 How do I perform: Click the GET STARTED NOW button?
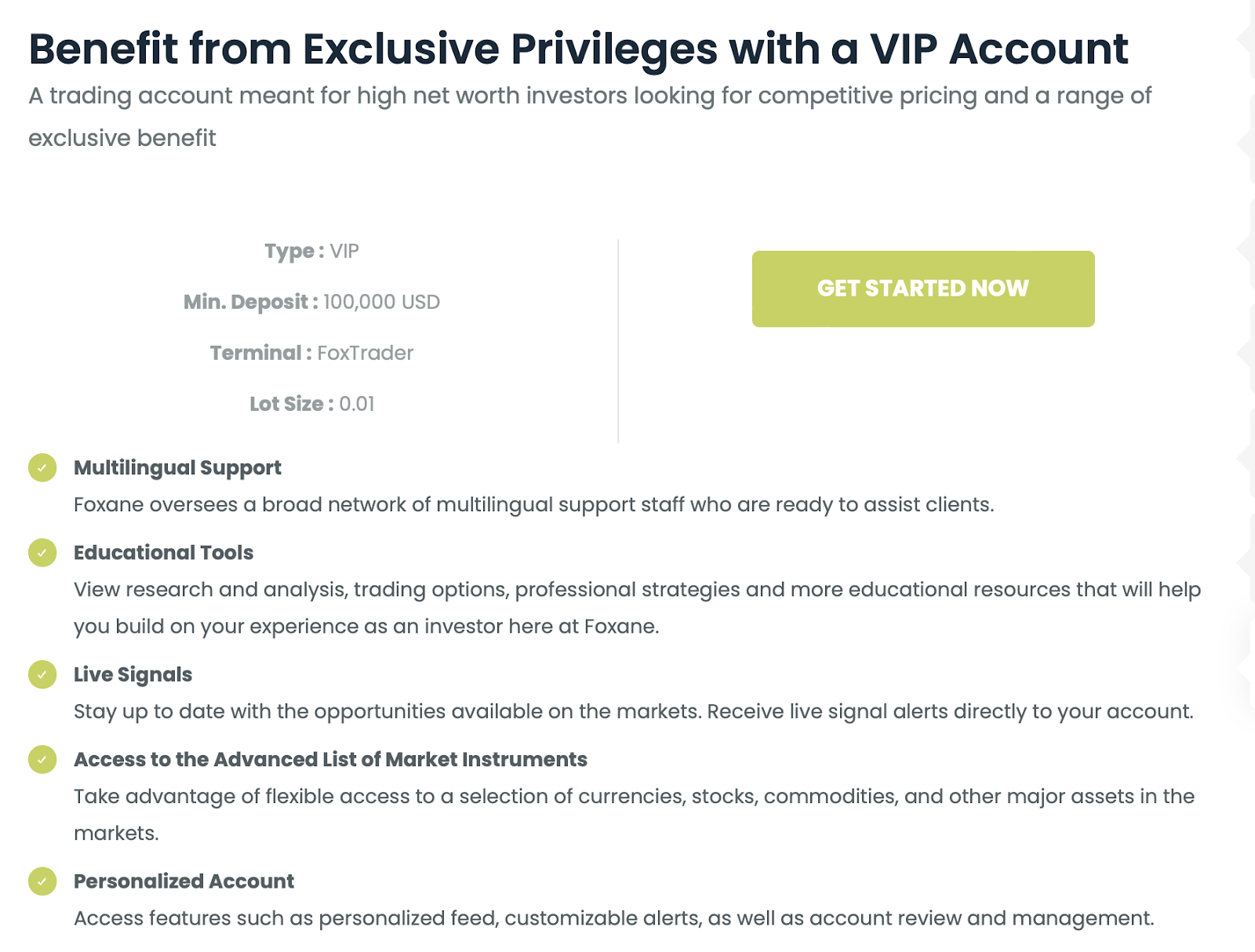(x=922, y=289)
